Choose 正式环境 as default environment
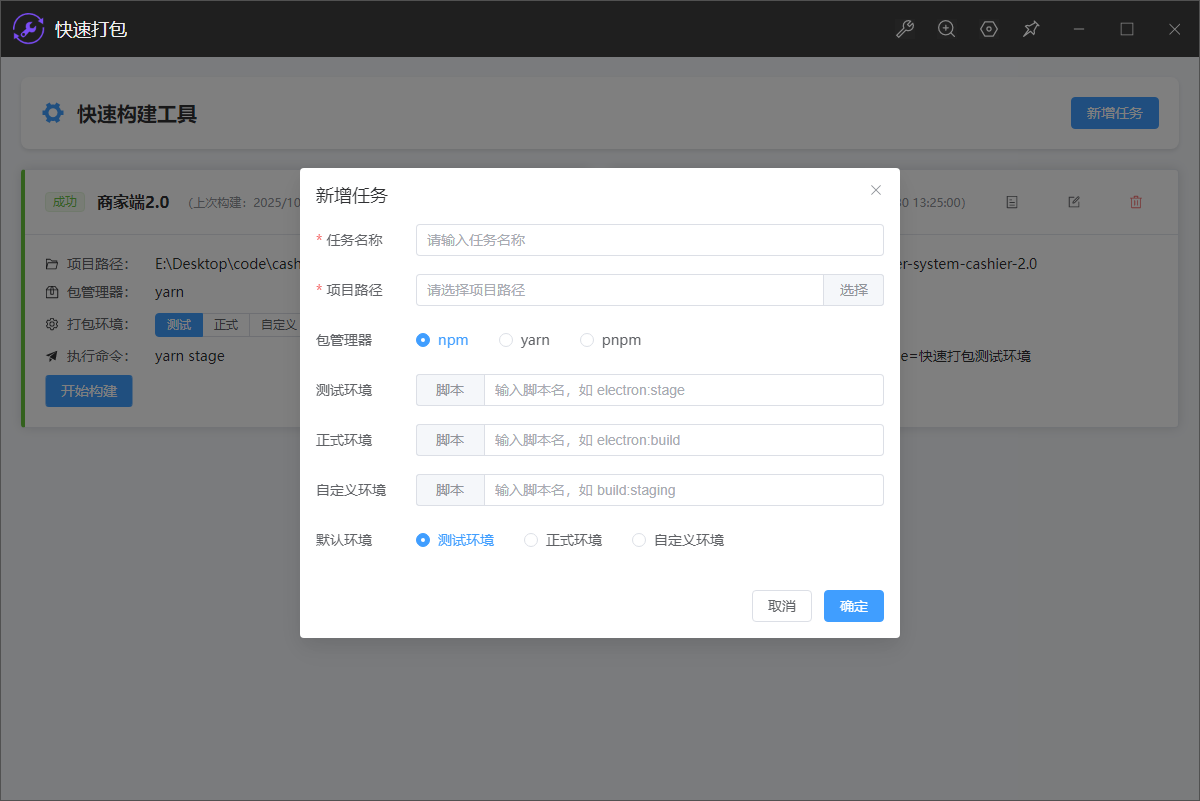The width and height of the screenshot is (1200, 801). click(531, 540)
